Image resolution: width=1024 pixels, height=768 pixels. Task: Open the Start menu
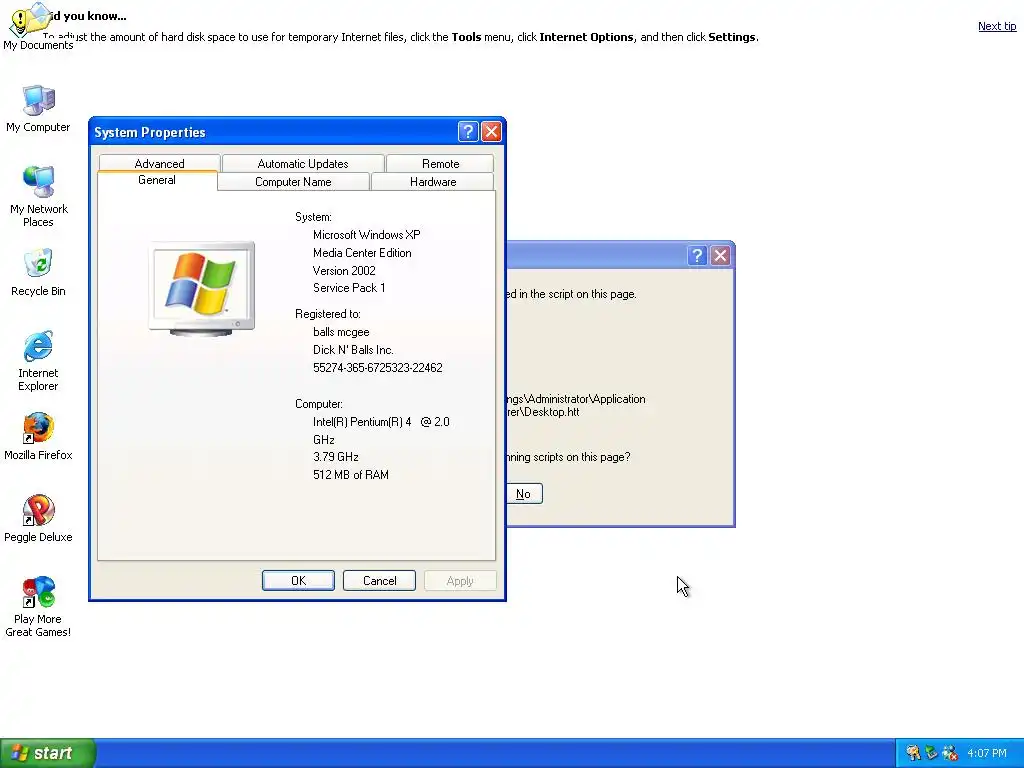[48, 753]
